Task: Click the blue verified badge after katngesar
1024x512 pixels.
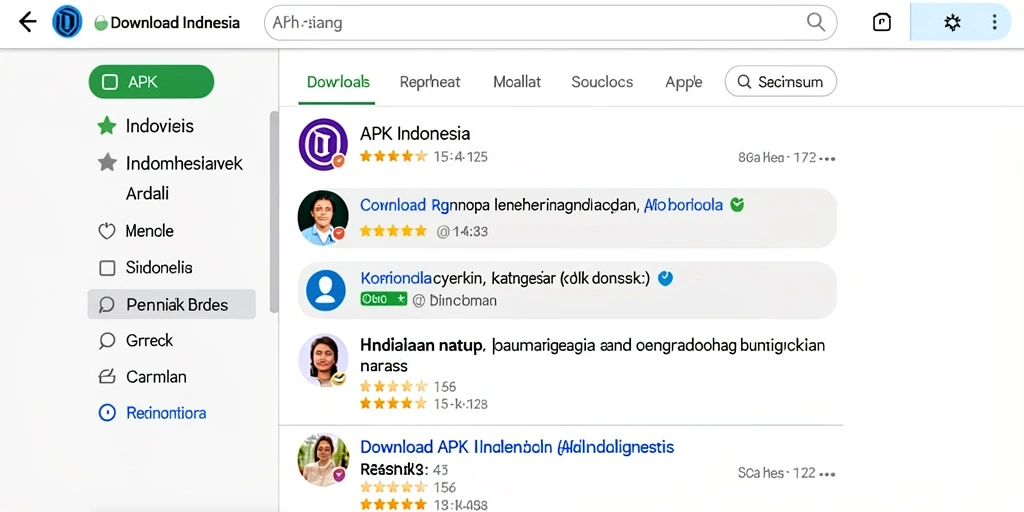Action: [x=665, y=279]
